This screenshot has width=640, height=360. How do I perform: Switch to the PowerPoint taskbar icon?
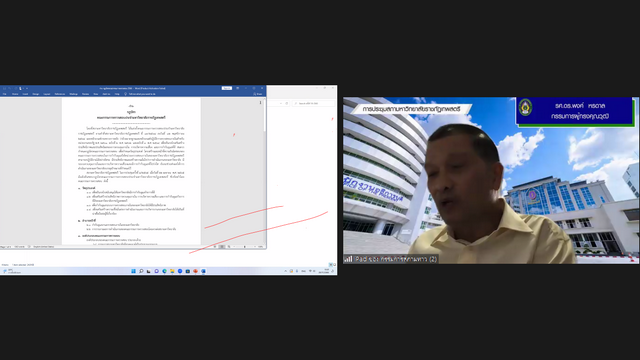[x=196, y=271]
